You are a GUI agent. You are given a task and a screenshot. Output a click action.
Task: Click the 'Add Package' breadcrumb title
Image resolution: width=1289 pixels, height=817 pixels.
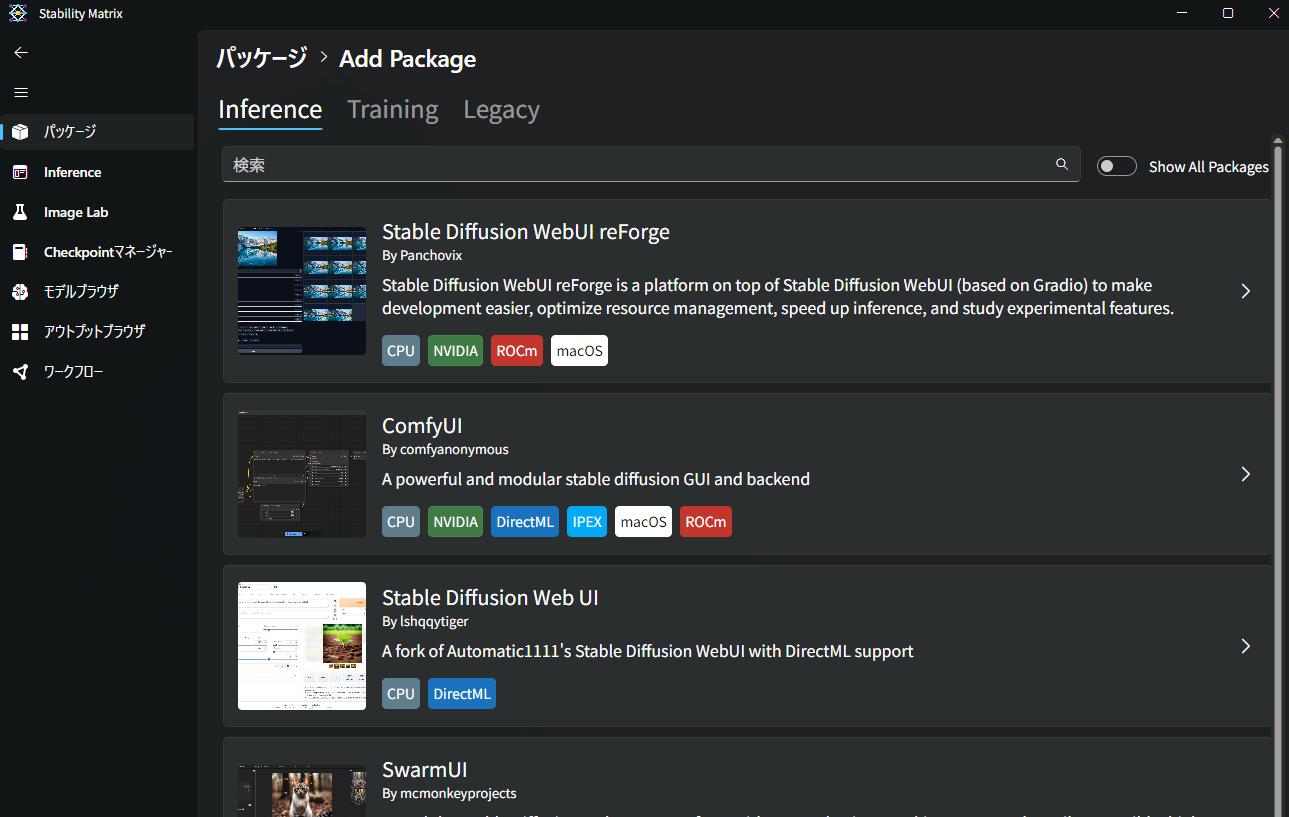pos(408,59)
